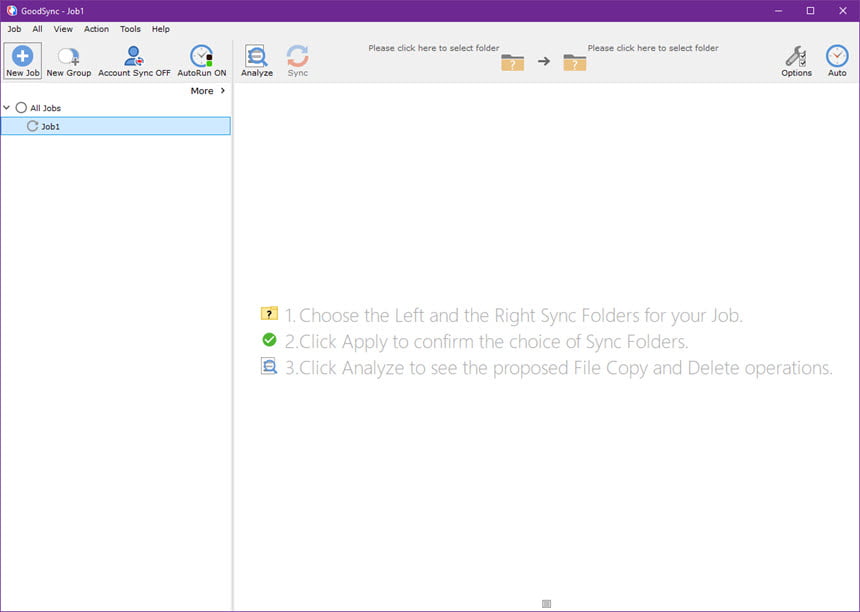Open the Help menu
860x612 pixels.
[x=161, y=29]
